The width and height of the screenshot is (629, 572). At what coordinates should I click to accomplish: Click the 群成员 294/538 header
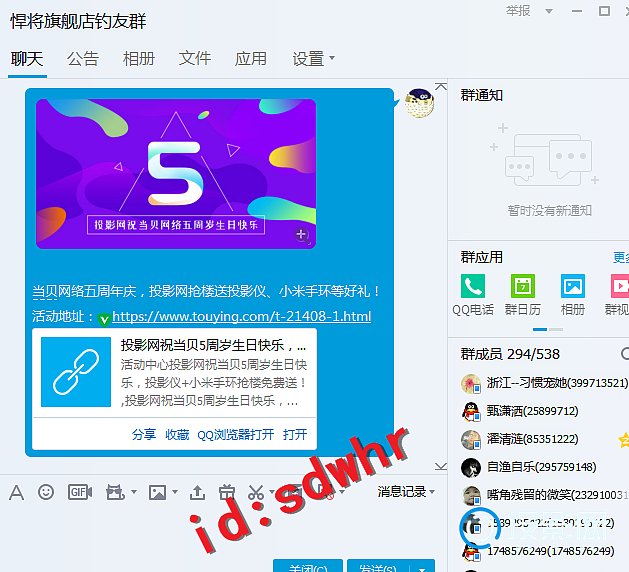[510, 354]
